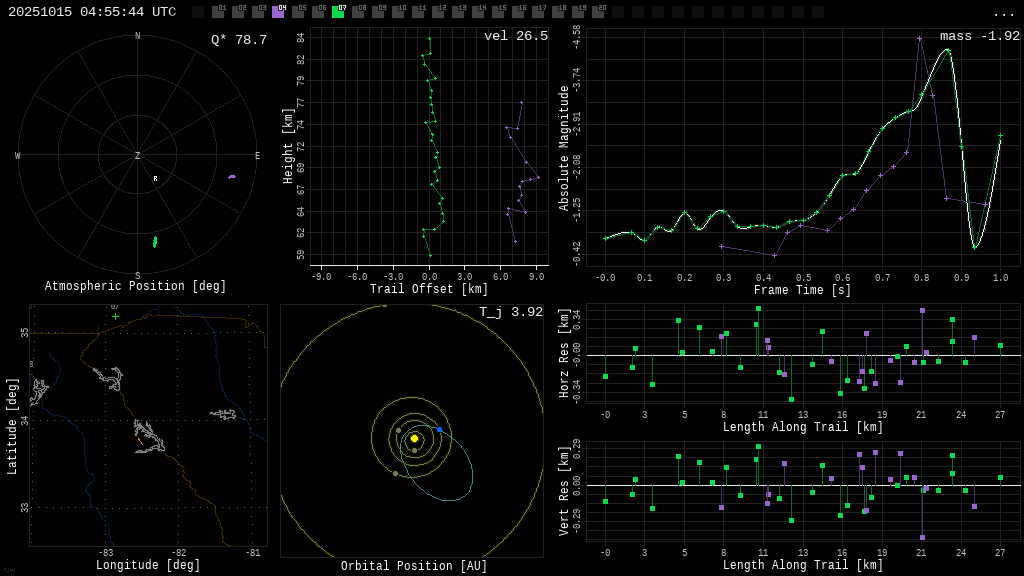Toggle the camera 01 indicator box
Image resolution: width=1024 pixels, height=576 pixels.
pyautogui.click(x=218, y=12)
